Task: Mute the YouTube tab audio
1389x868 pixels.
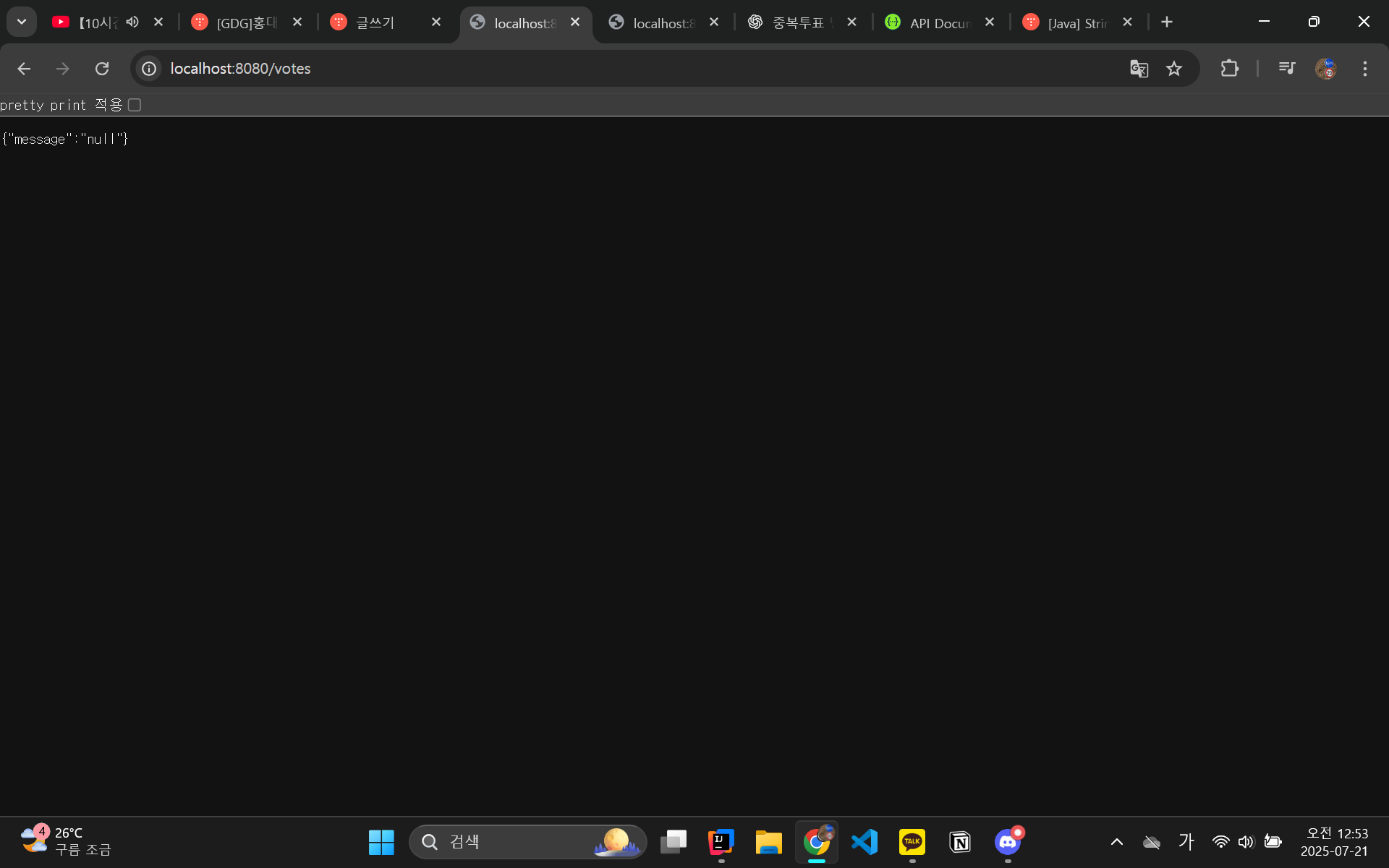Action: click(132, 22)
